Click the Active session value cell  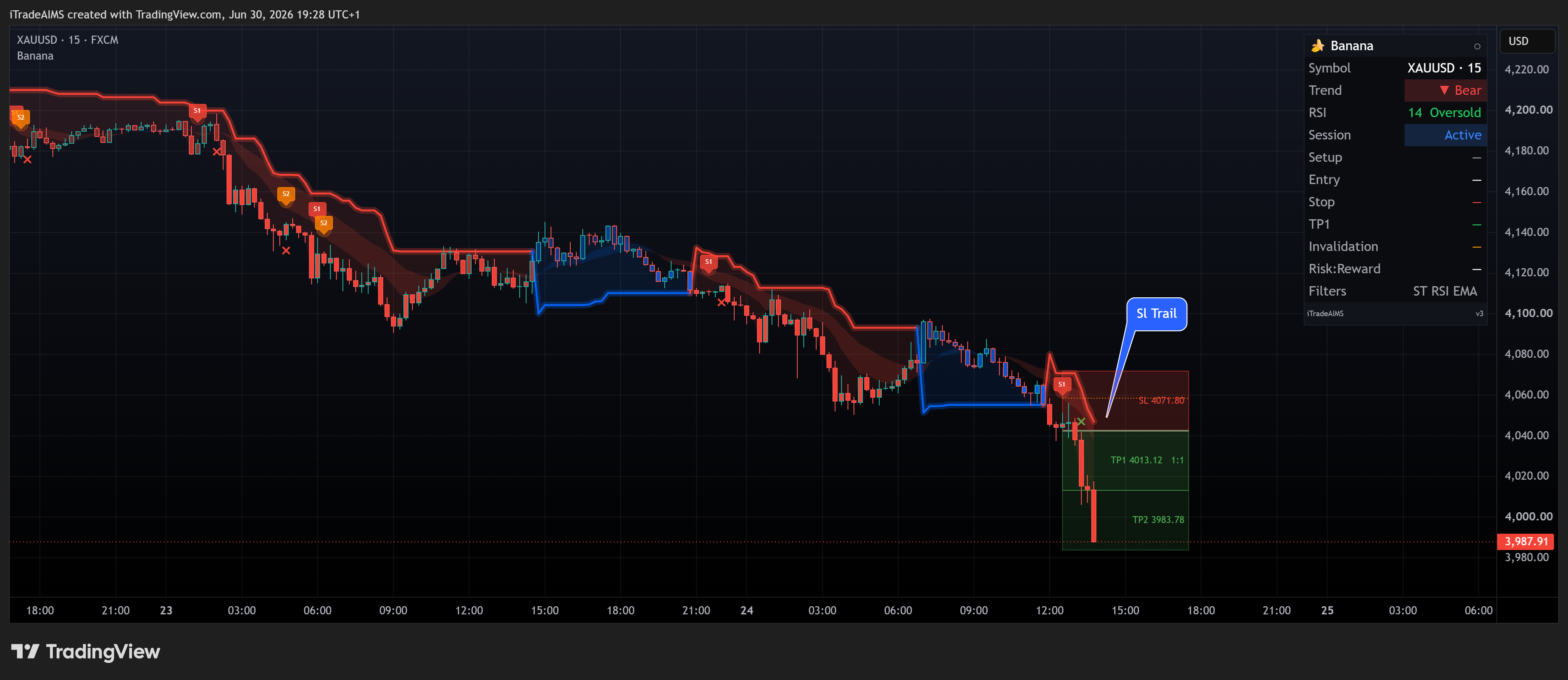click(1445, 135)
